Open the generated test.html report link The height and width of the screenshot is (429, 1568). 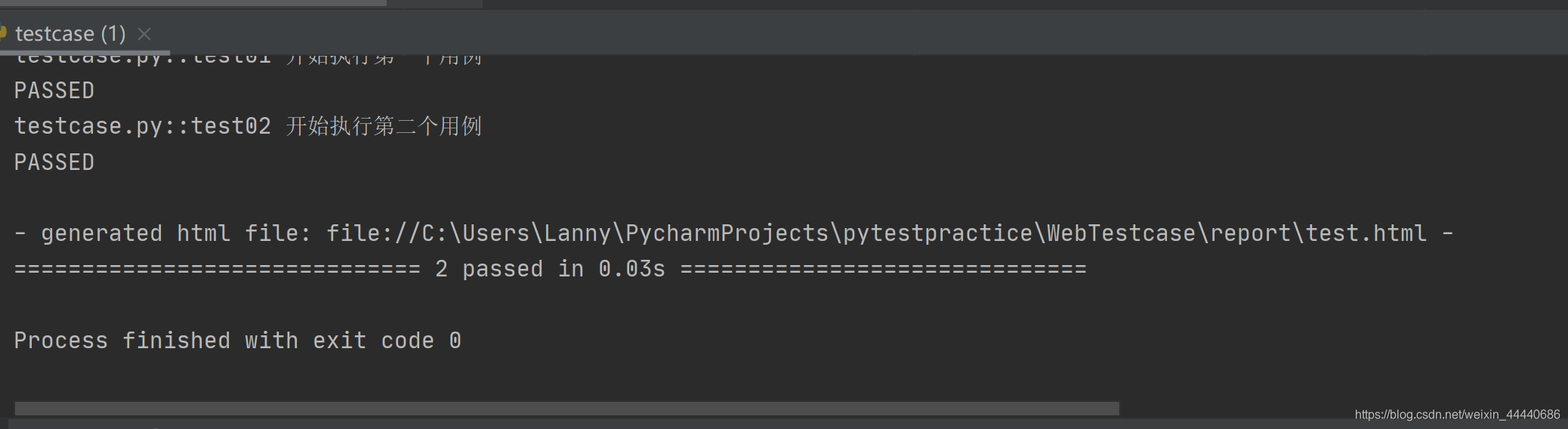click(876, 233)
